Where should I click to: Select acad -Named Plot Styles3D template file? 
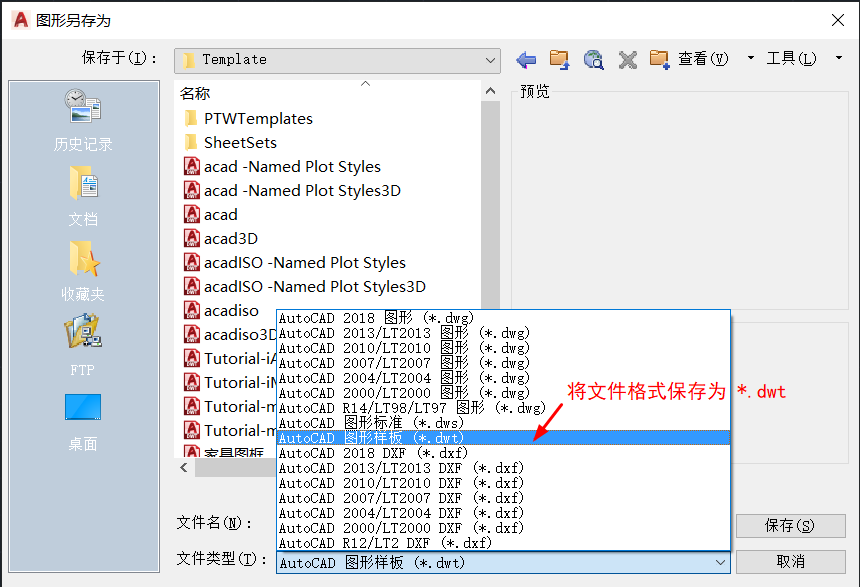[x=292, y=191]
